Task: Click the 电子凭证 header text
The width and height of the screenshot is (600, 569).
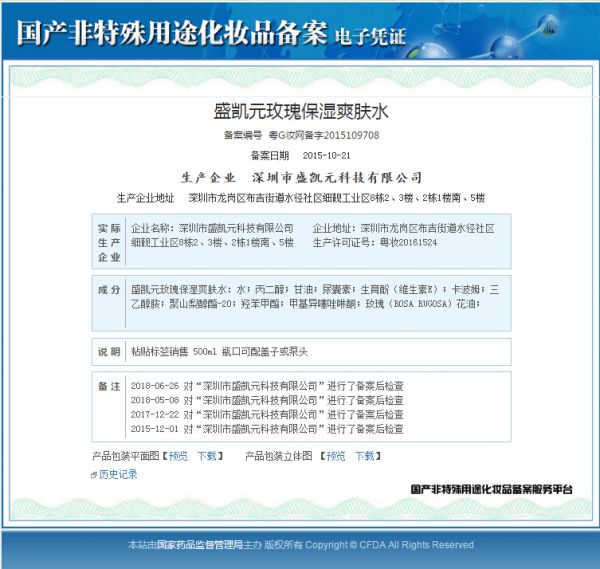Action: 370,37
